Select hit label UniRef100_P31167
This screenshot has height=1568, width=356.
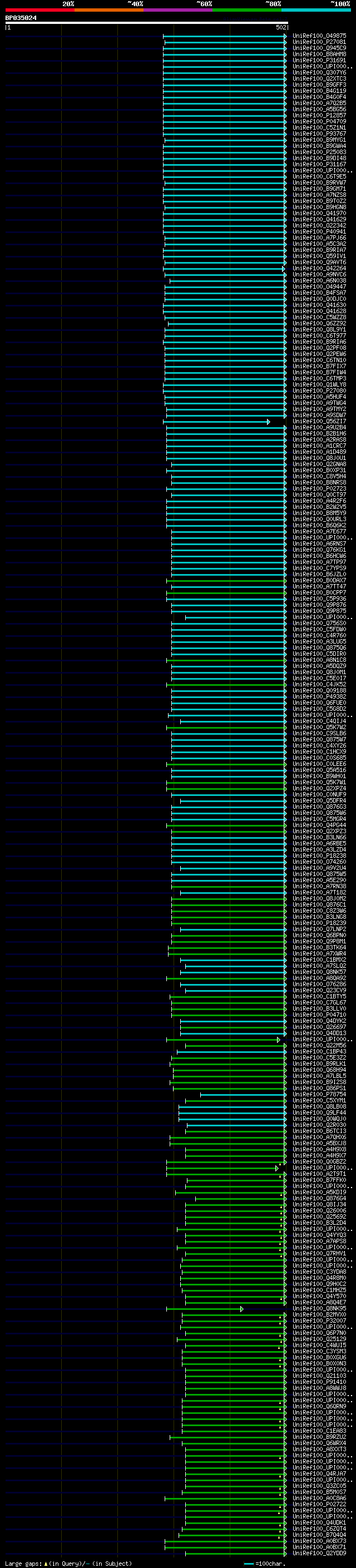pos(319,164)
